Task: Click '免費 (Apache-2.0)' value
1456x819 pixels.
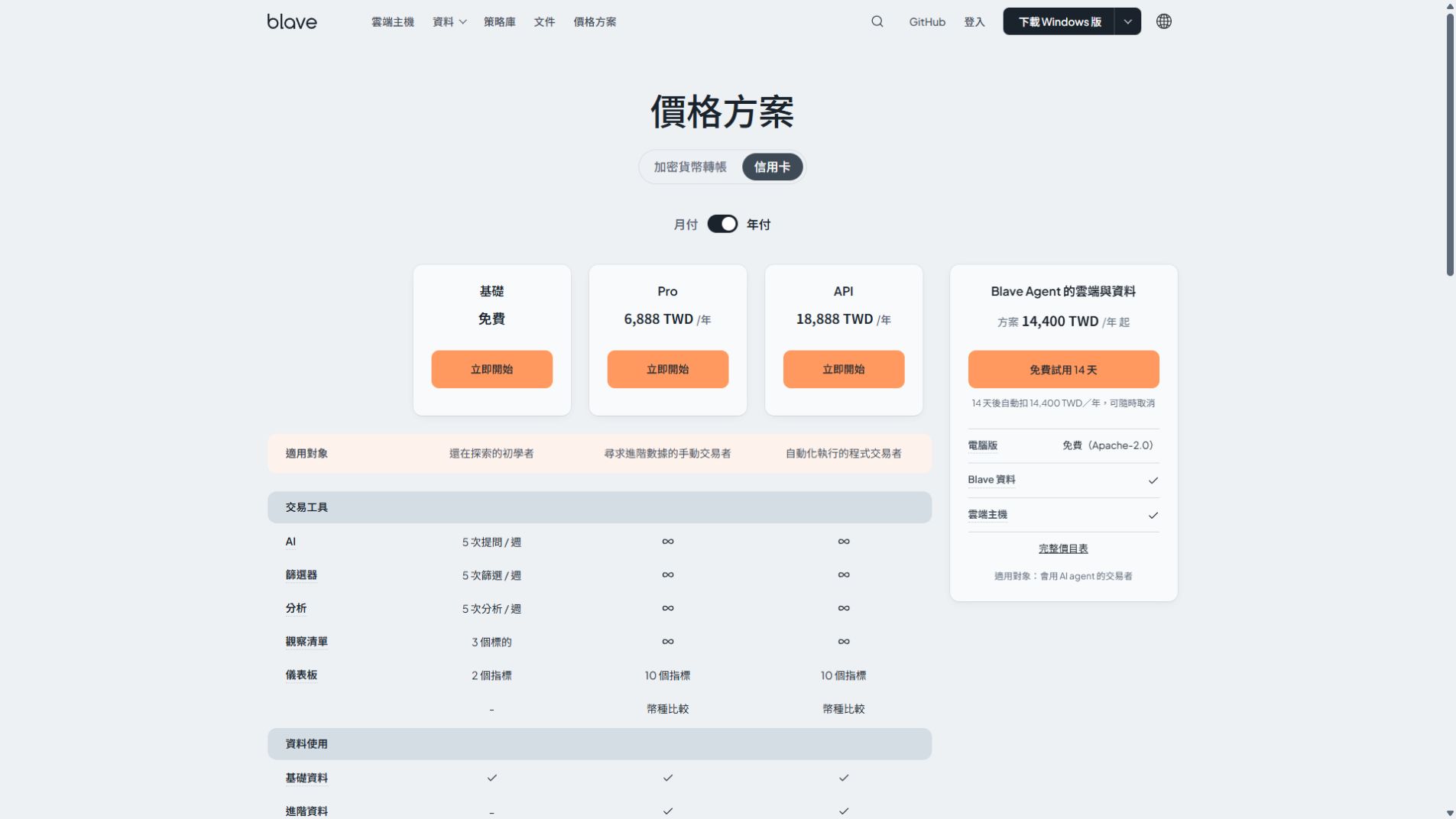Action: pyautogui.click(x=1107, y=445)
